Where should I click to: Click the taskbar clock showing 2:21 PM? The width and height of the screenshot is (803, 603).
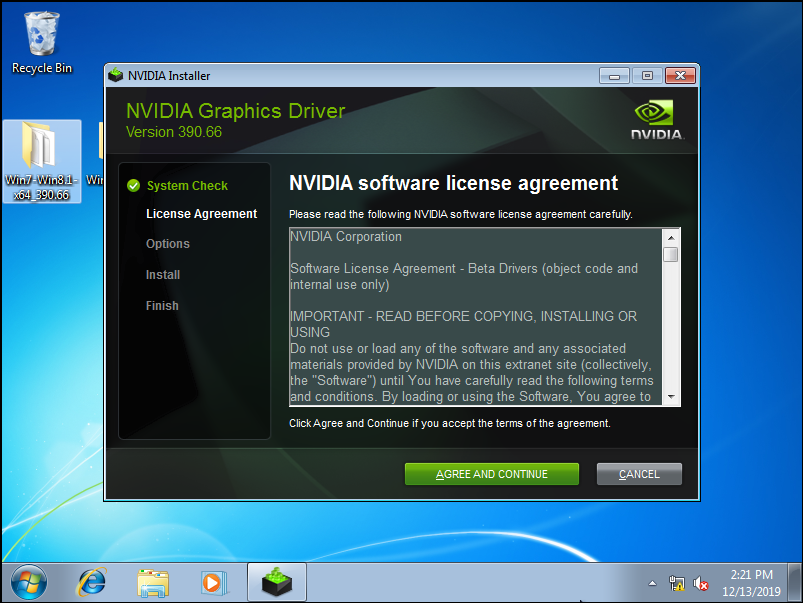[751, 583]
